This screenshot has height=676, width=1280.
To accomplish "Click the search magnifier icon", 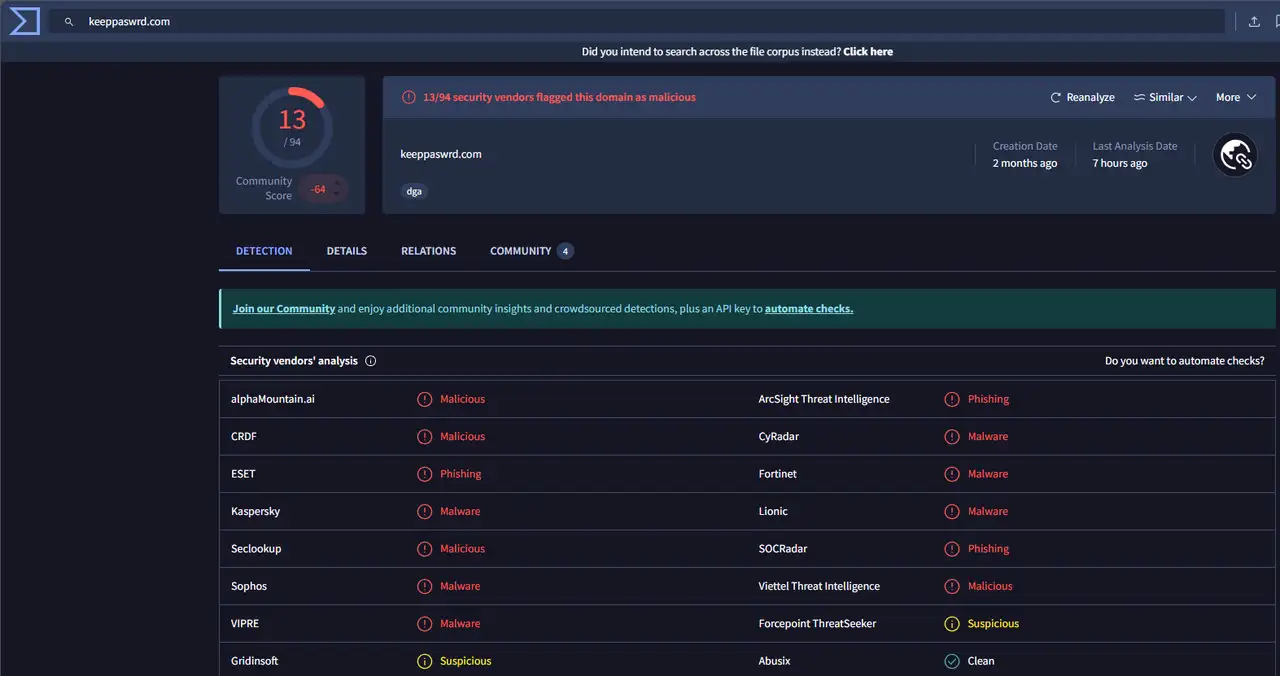I will [x=69, y=21].
